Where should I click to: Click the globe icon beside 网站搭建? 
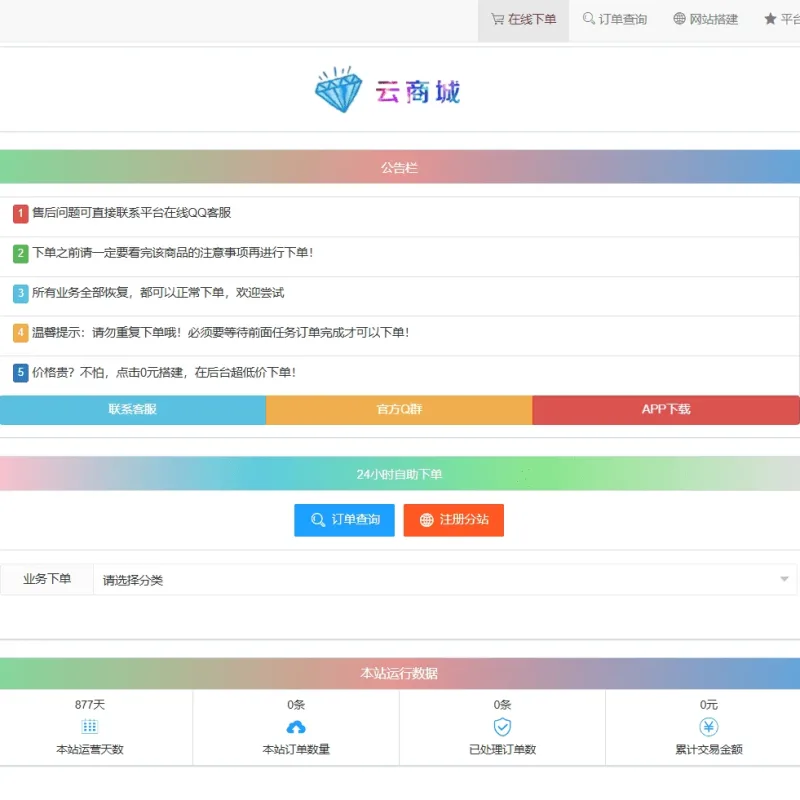tap(679, 19)
